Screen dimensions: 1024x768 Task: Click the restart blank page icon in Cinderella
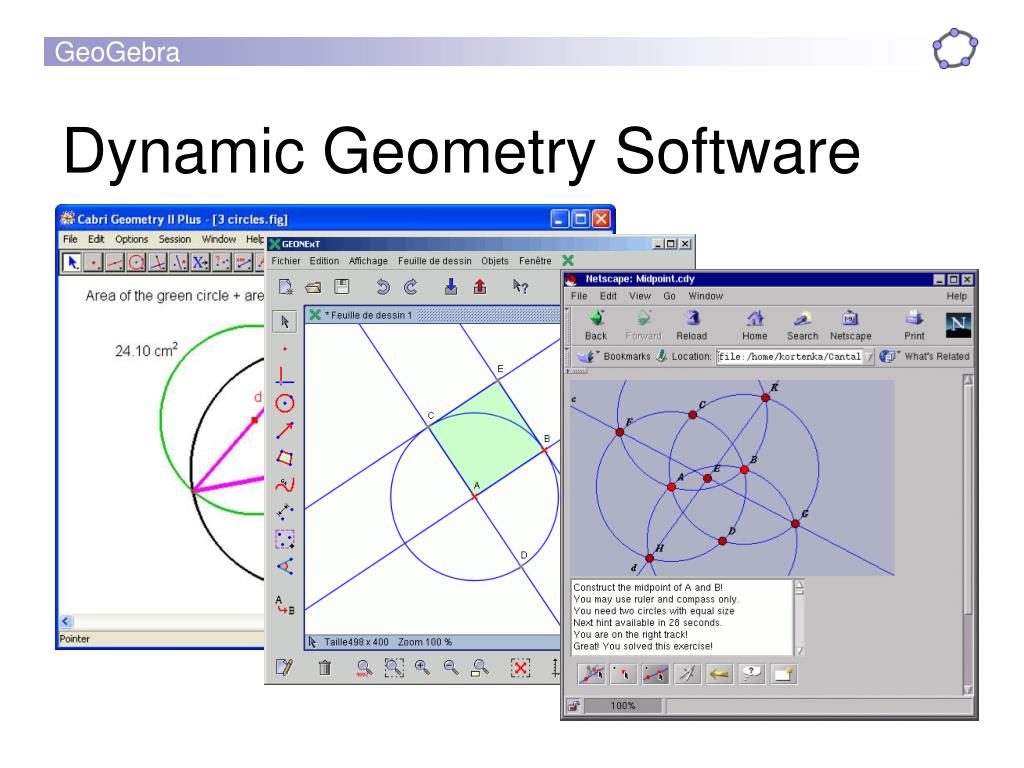click(x=783, y=674)
